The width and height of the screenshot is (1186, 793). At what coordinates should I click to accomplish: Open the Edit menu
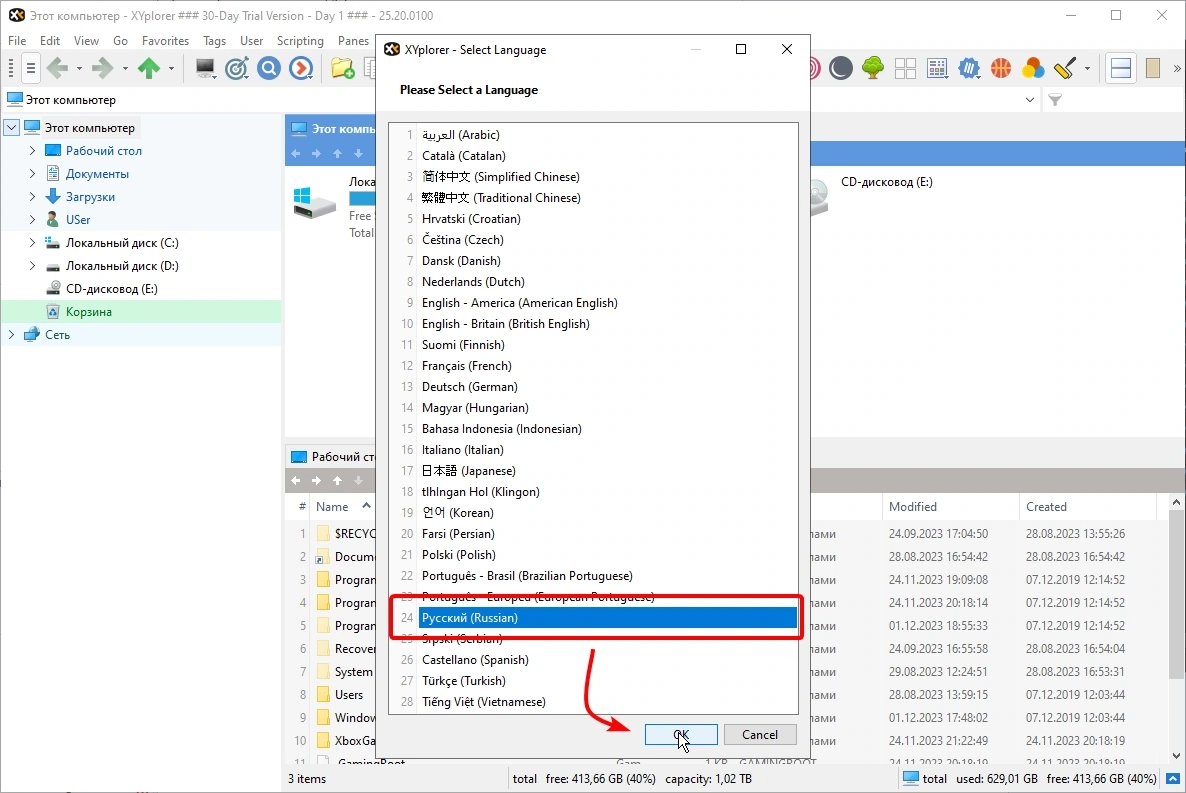(x=50, y=41)
